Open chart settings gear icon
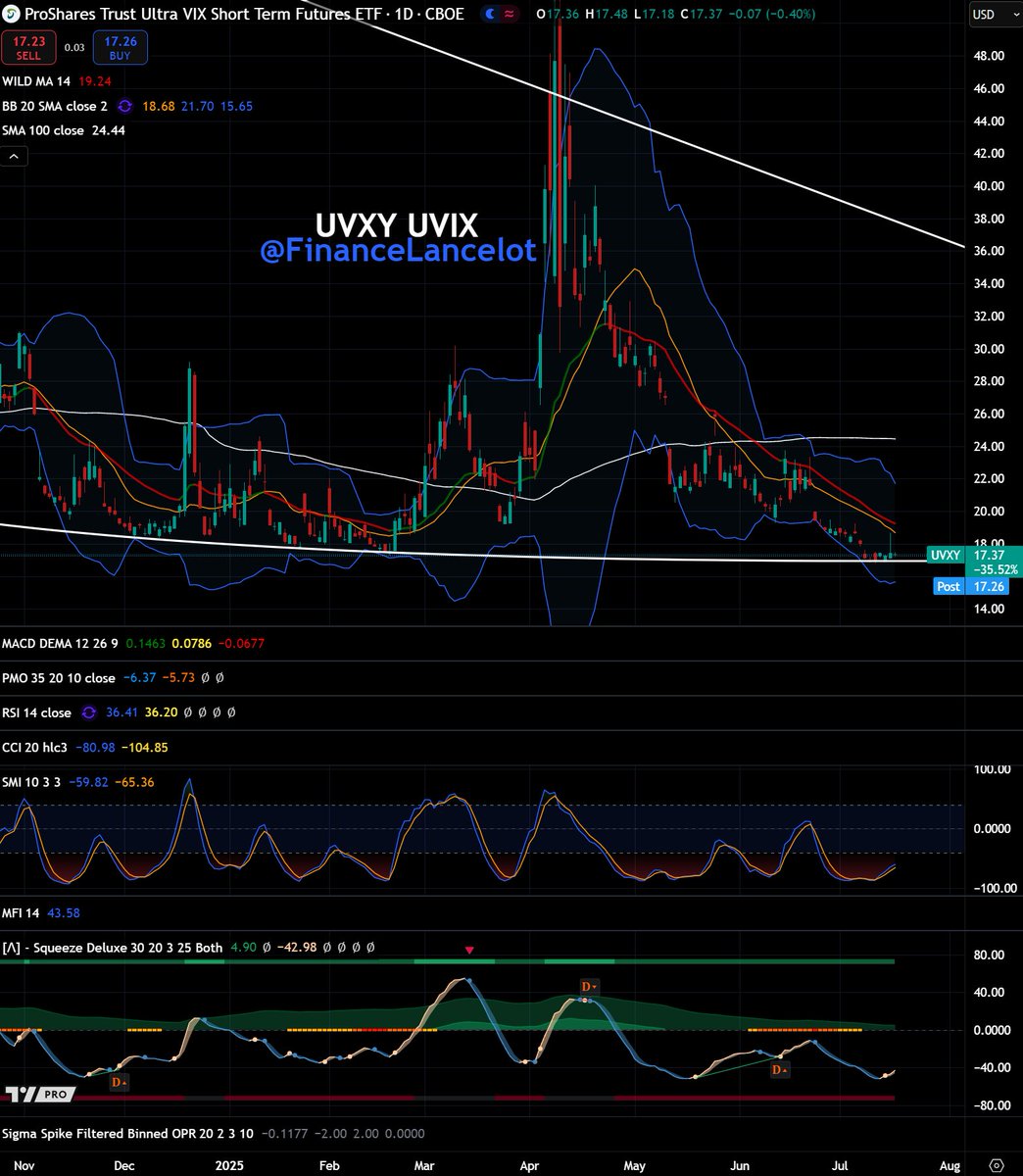The height and width of the screenshot is (1176, 1023). [x=996, y=1165]
